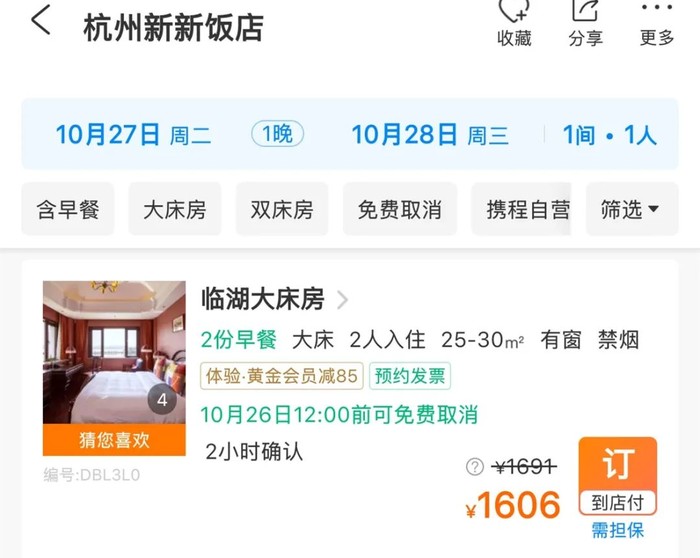The image size is (700, 558).
Task: Open the 临湖大床房 room photo thumbnail
Action: point(114,352)
